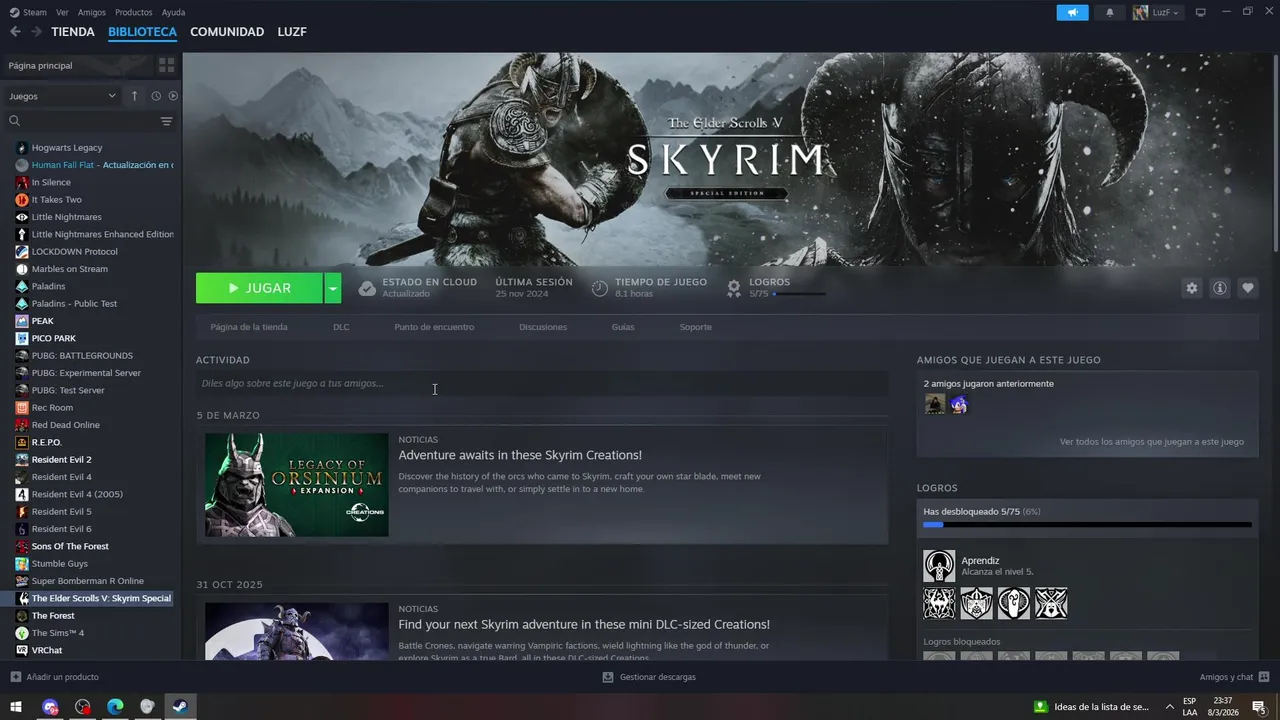Click the Hogwarts Legacy game icon
The image size is (1280, 720).
(x=22, y=148)
